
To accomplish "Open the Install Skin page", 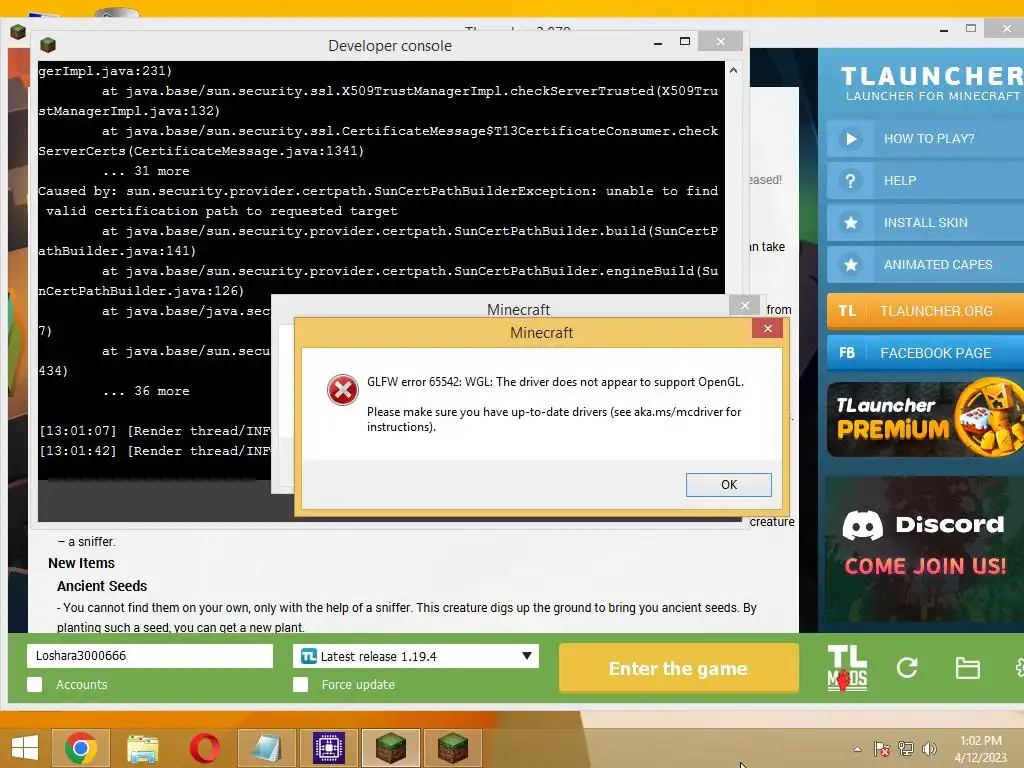I will pos(925,223).
